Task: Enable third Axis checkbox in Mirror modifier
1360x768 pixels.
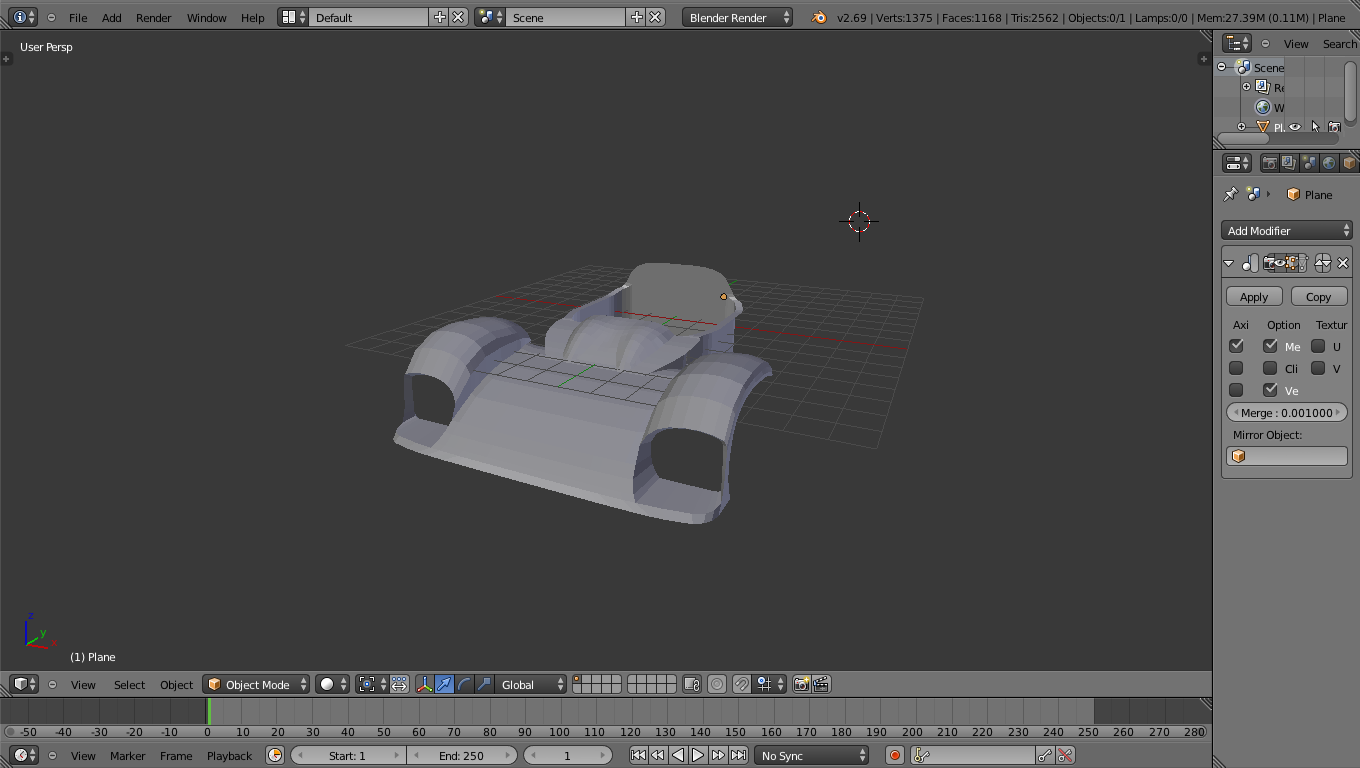Action: coord(1236,389)
